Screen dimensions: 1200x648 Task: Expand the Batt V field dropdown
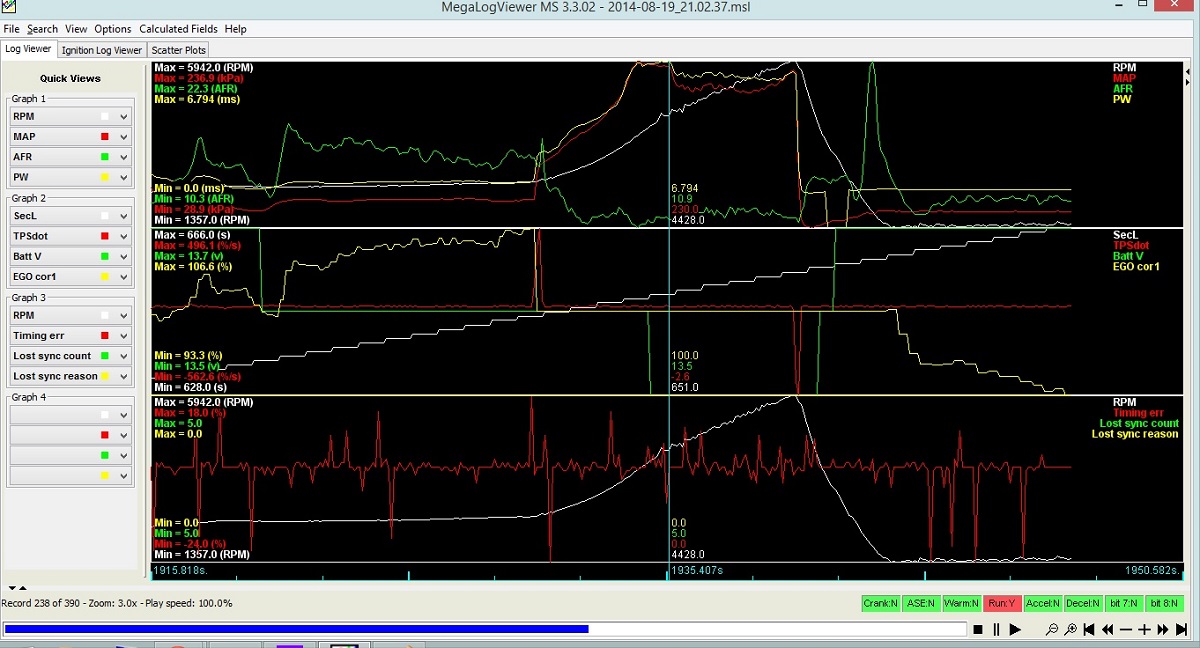pyautogui.click(x=124, y=256)
